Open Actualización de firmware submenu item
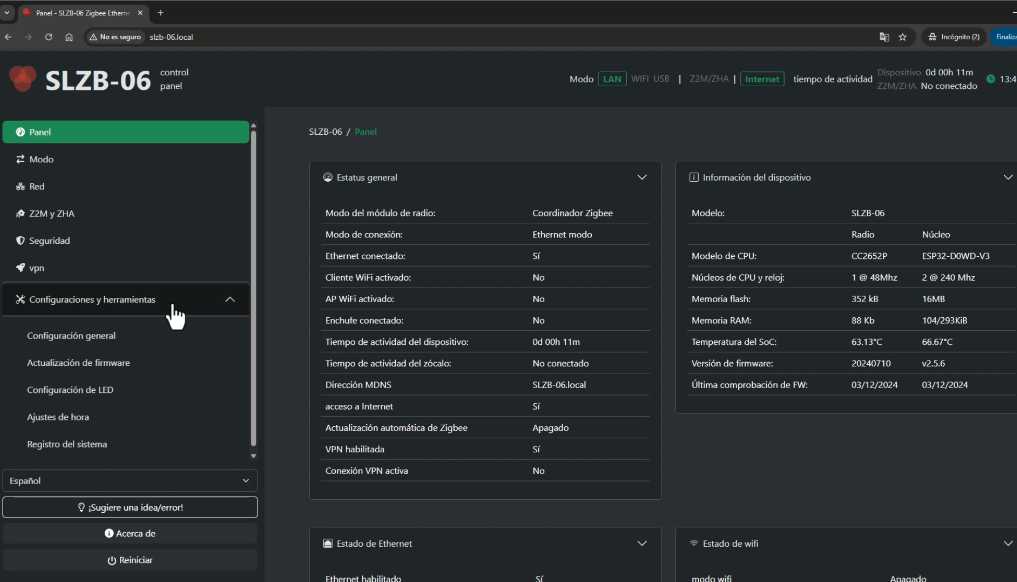The image size is (1017, 582). (x=78, y=363)
